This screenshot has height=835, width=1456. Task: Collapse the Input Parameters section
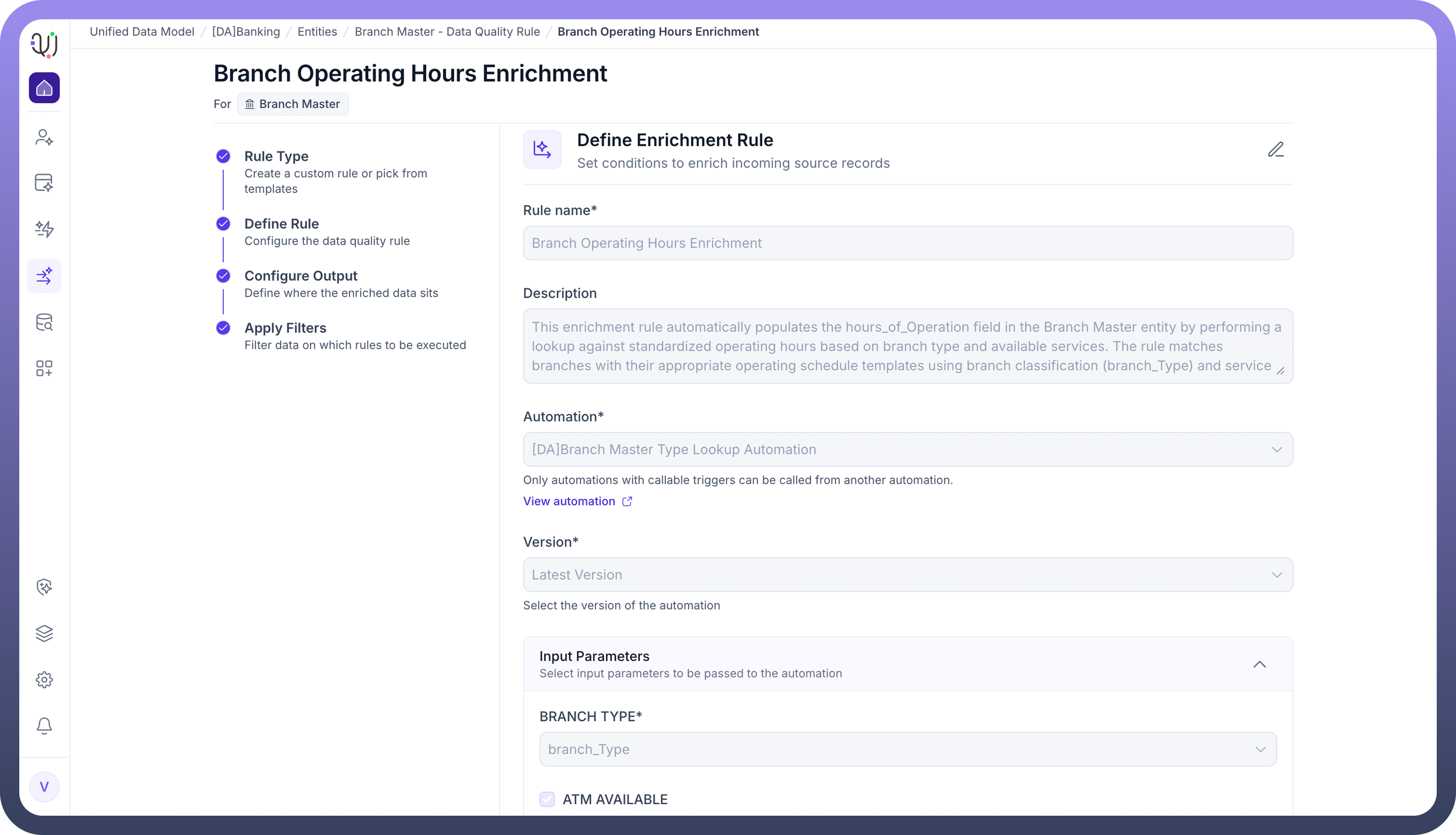pyautogui.click(x=1259, y=664)
